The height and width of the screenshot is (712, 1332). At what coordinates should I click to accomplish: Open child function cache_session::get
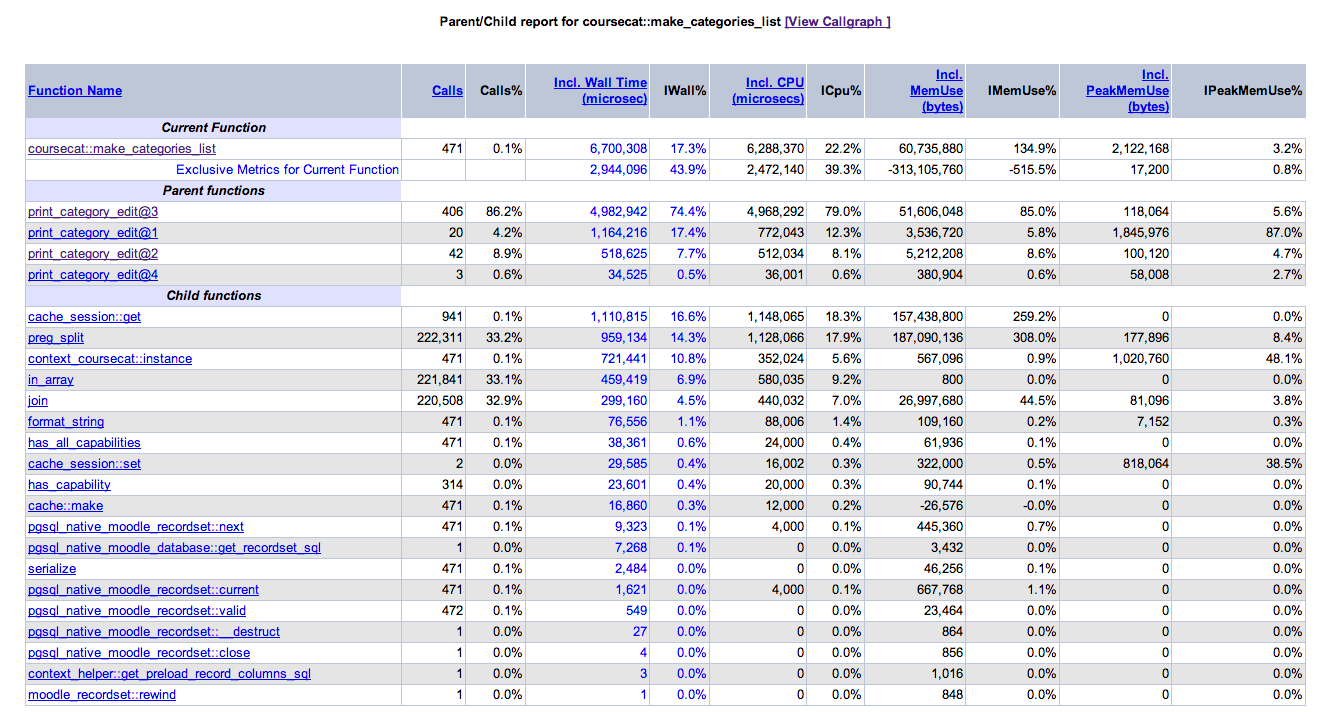tap(84, 316)
